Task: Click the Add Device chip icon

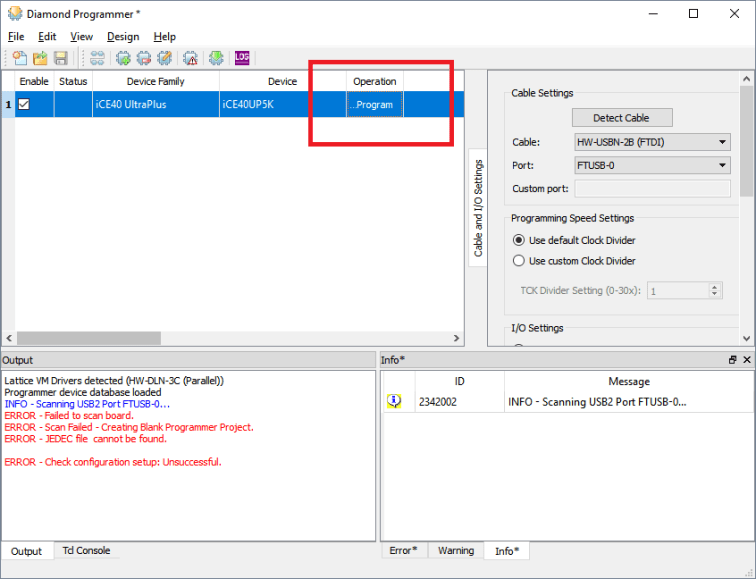Action: pyautogui.click(x=123, y=58)
